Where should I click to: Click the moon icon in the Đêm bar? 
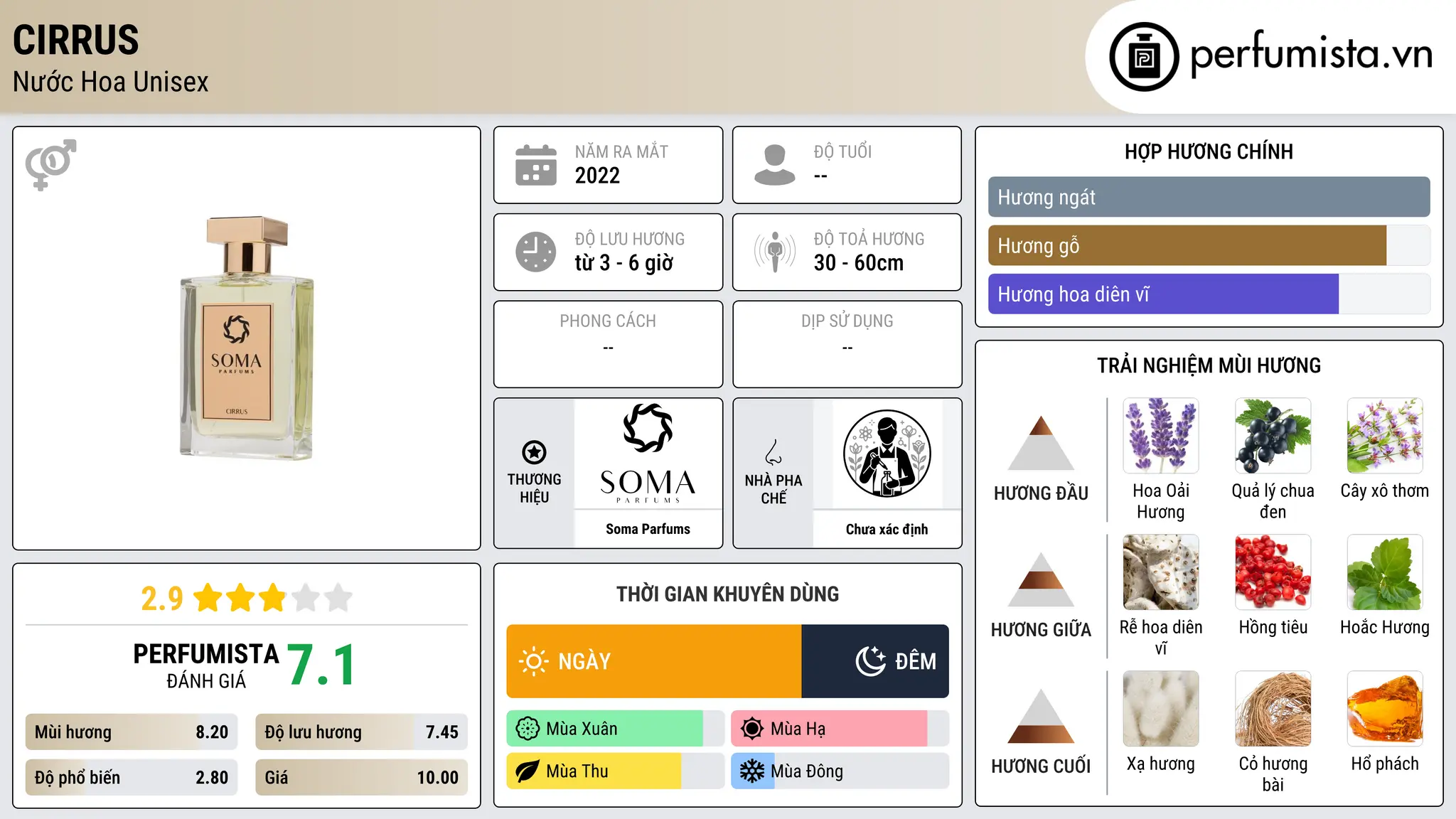pyautogui.click(x=871, y=661)
